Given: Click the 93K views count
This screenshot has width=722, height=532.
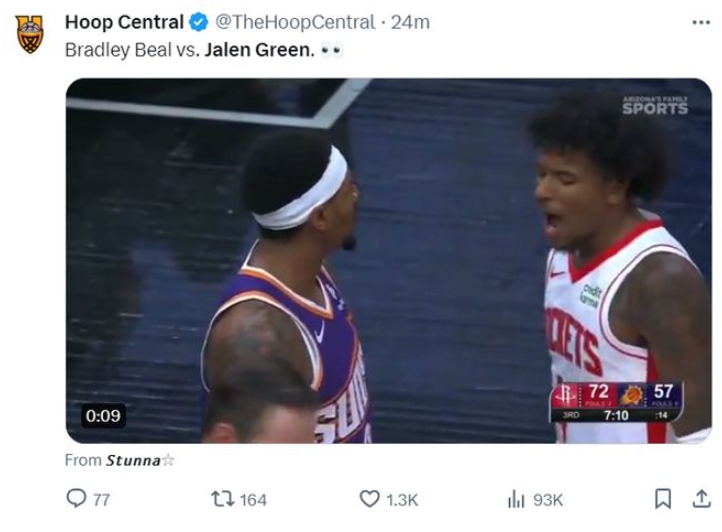Looking at the screenshot, I should coord(548,499).
